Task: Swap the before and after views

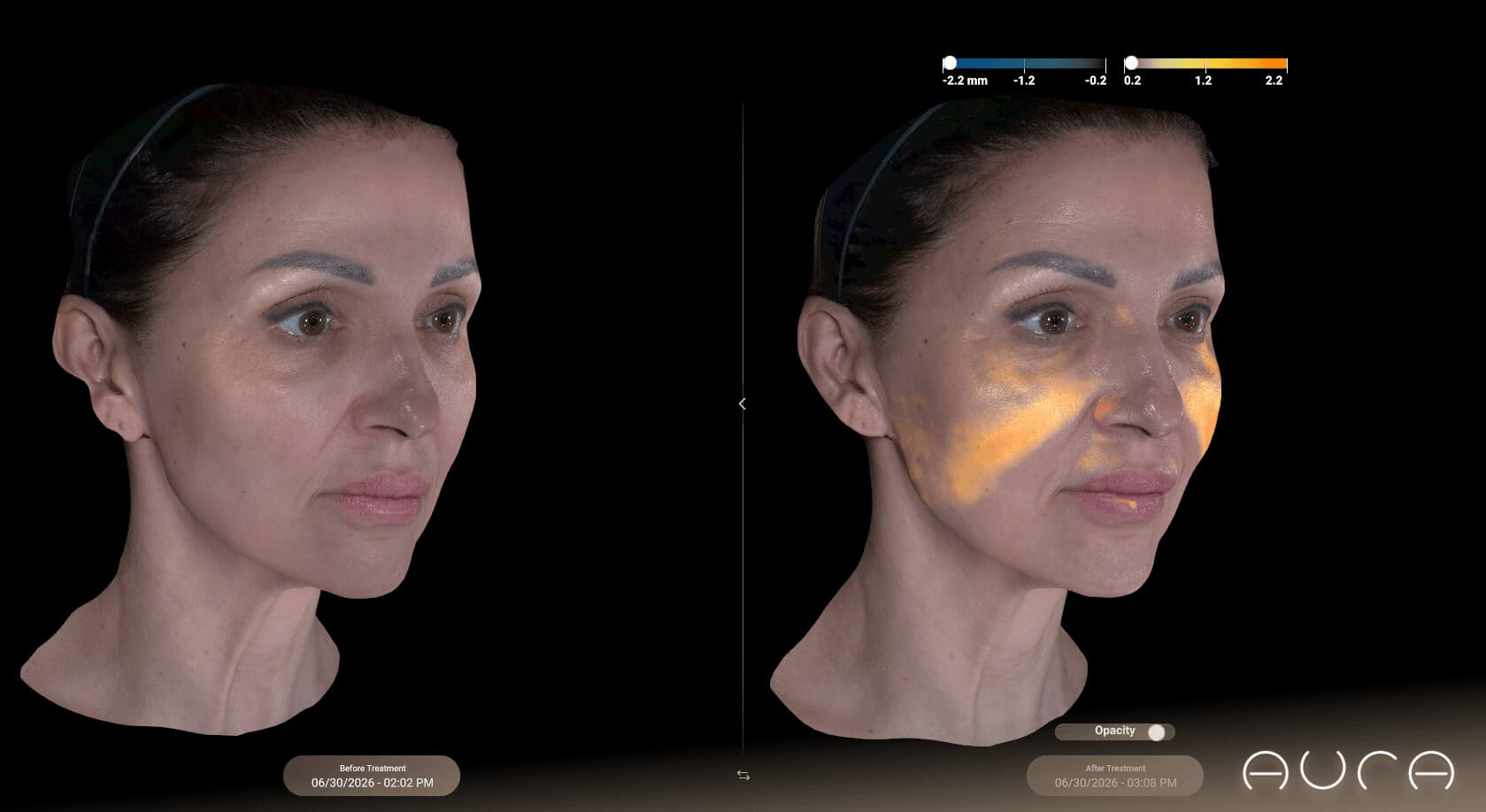Action: (743, 775)
